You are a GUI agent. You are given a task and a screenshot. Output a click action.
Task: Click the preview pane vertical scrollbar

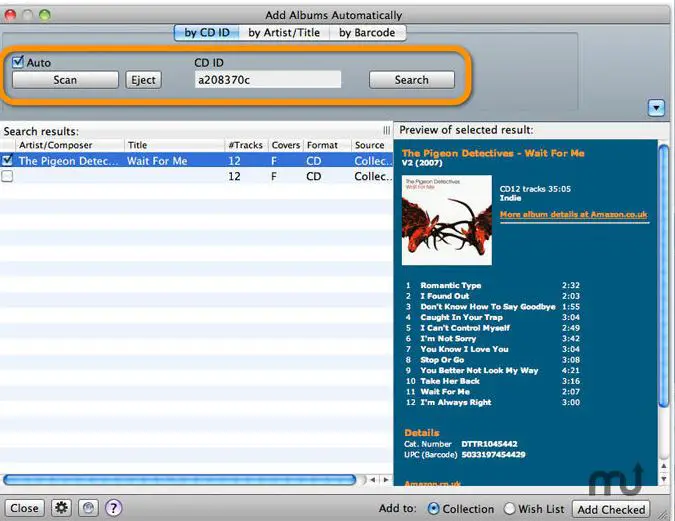663,276
